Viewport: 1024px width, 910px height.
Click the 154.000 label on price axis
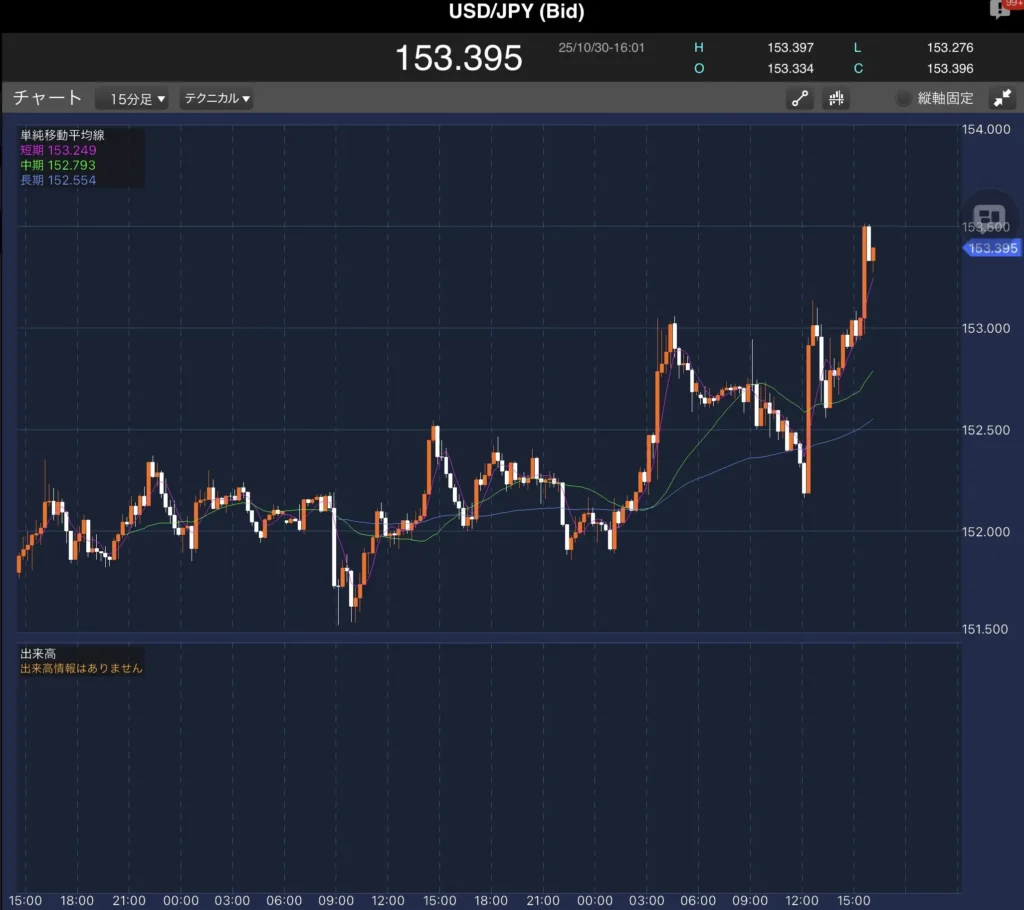tap(986, 129)
